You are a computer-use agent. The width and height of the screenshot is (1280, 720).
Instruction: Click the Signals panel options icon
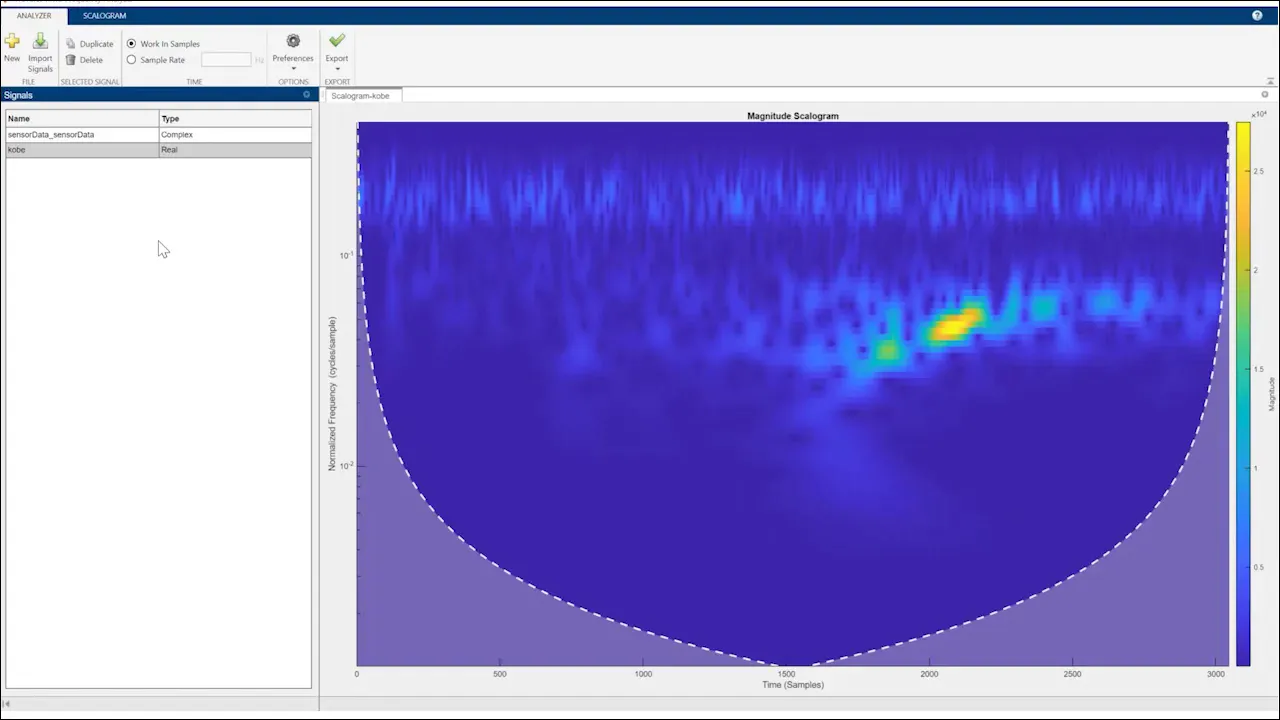[307, 95]
